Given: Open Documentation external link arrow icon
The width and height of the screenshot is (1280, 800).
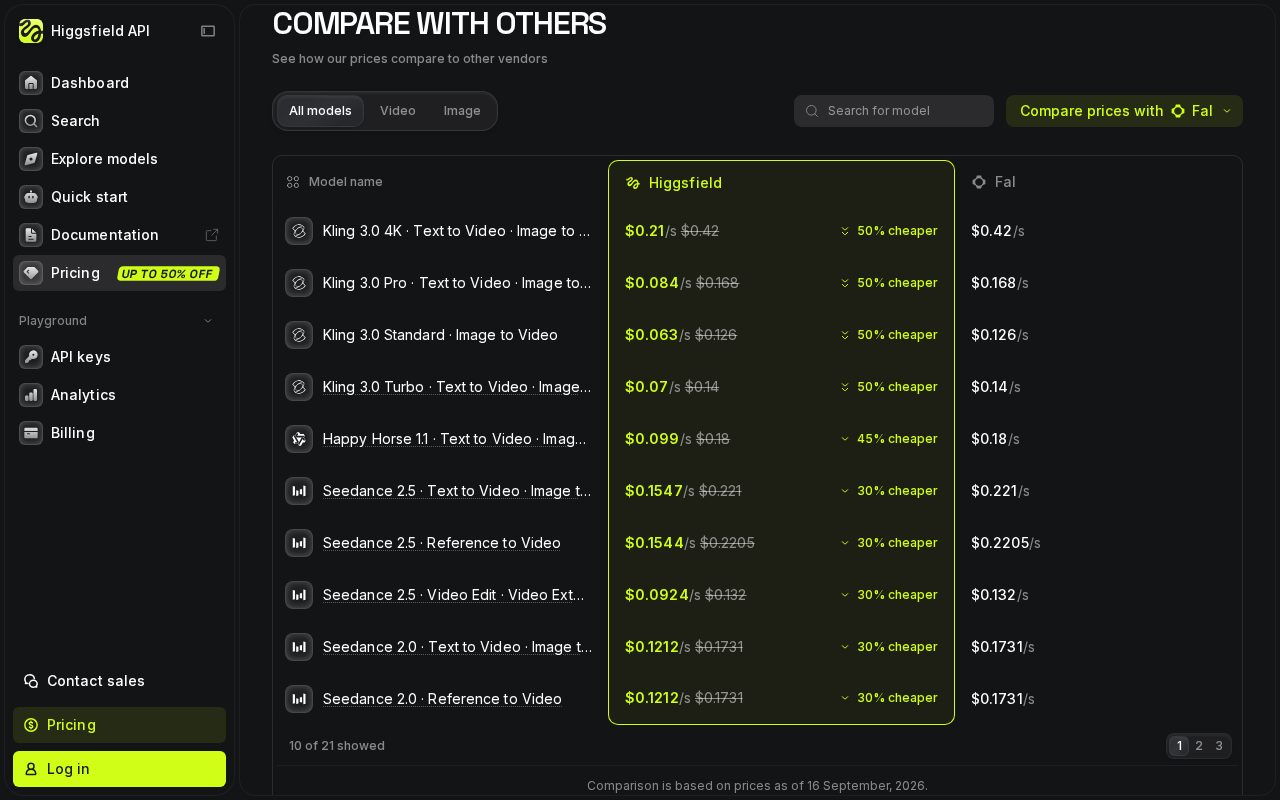Looking at the screenshot, I should pos(212,235).
